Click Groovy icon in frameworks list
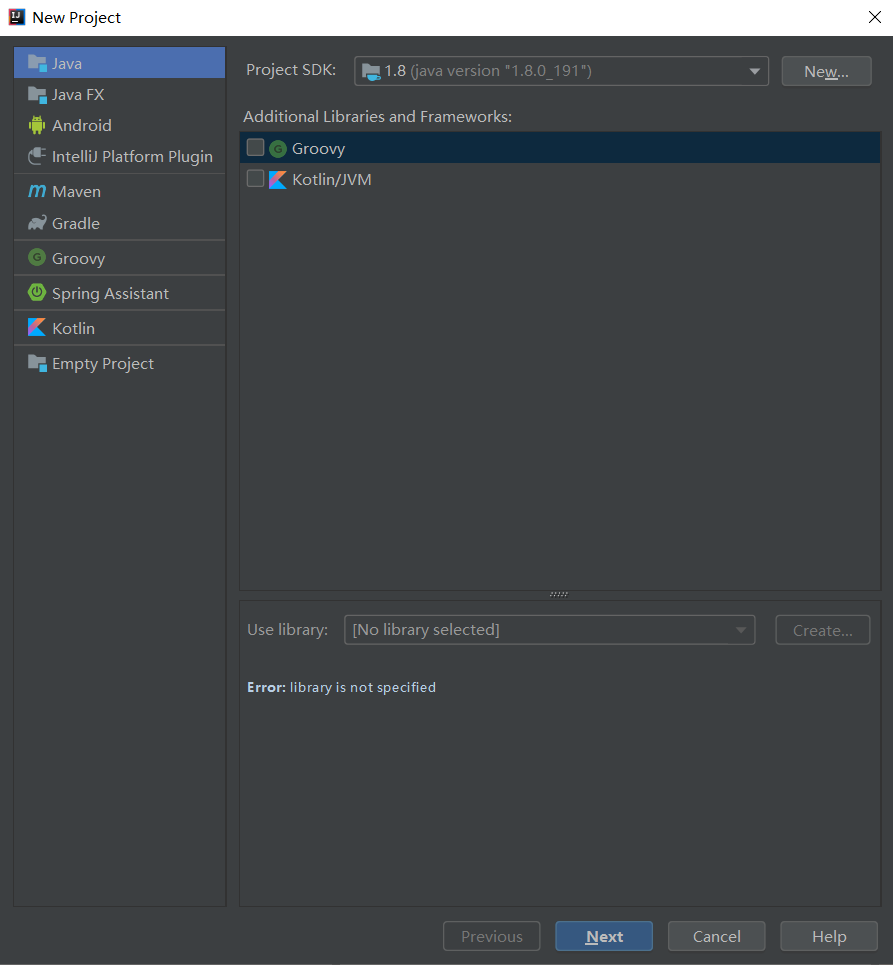Image resolution: width=893 pixels, height=965 pixels. tap(278, 148)
